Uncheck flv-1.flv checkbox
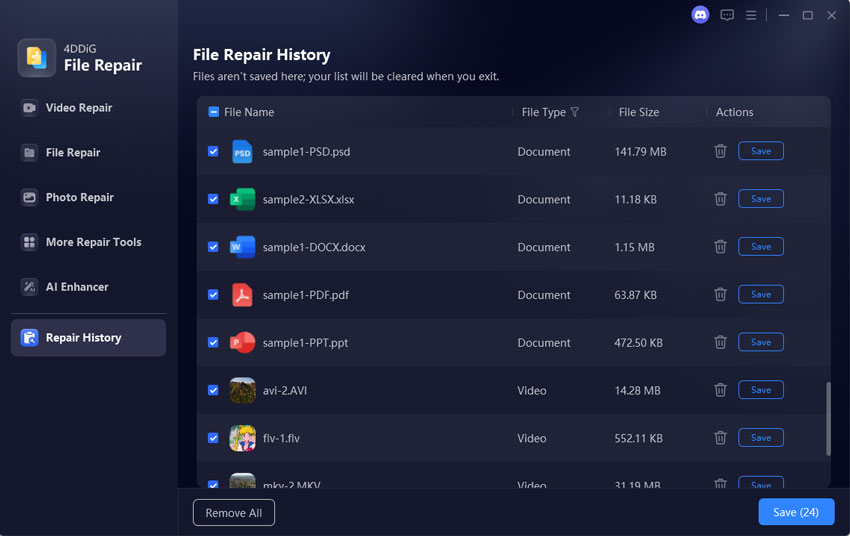This screenshot has height=536, width=850. pos(213,437)
